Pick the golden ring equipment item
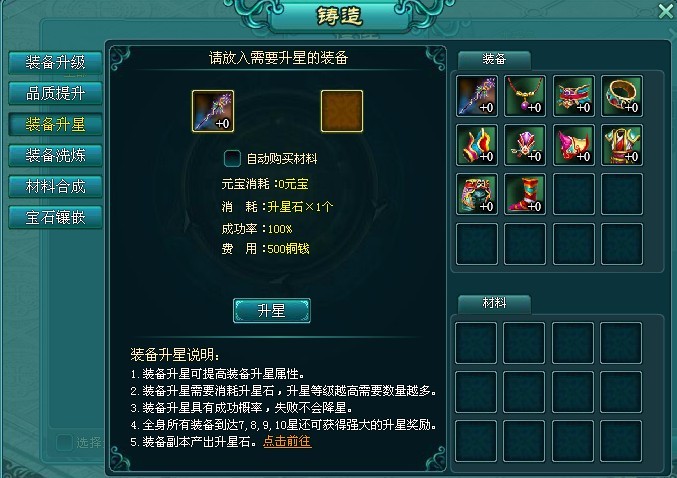The height and width of the screenshot is (478, 677). tap(622, 96)
